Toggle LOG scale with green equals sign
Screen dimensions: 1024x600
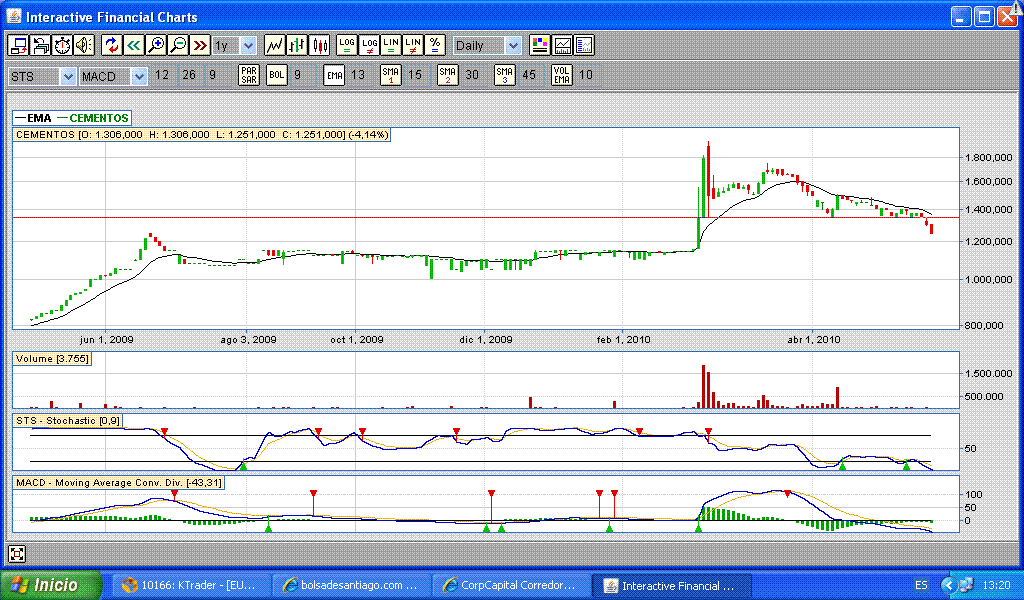click(x=347, y=46)
